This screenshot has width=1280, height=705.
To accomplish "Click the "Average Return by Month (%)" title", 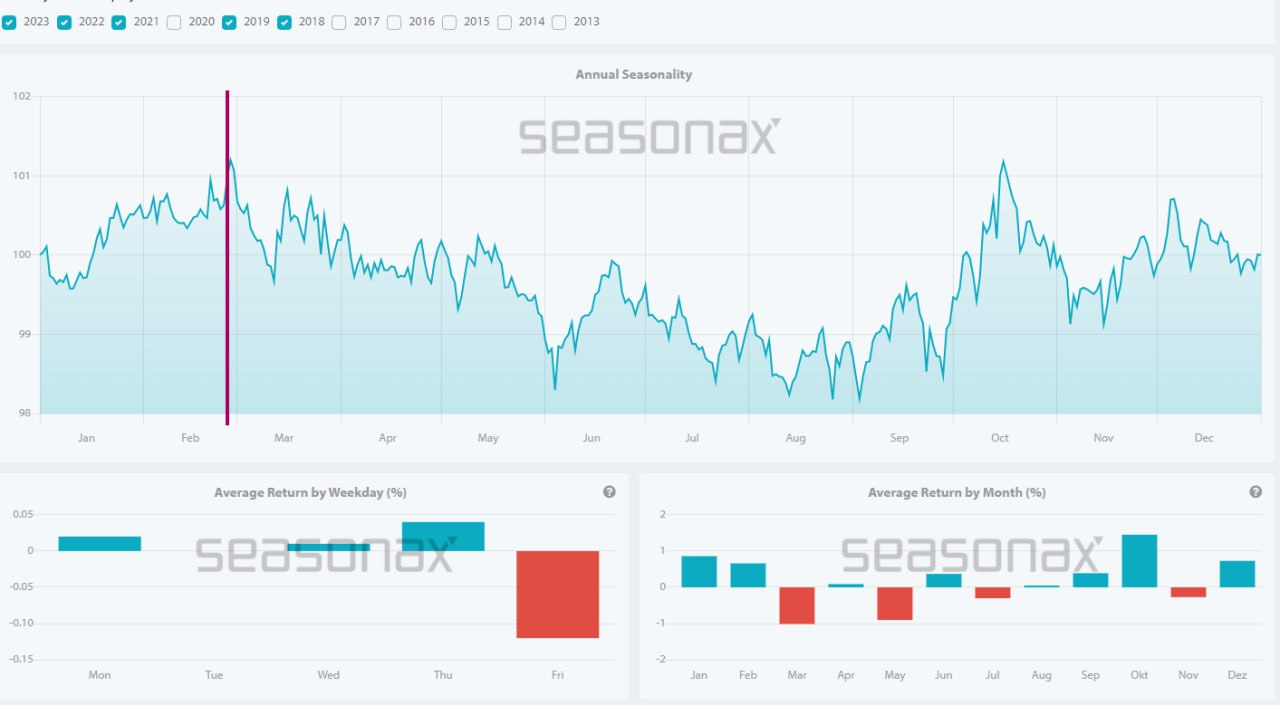I will [x=957, y=492].
